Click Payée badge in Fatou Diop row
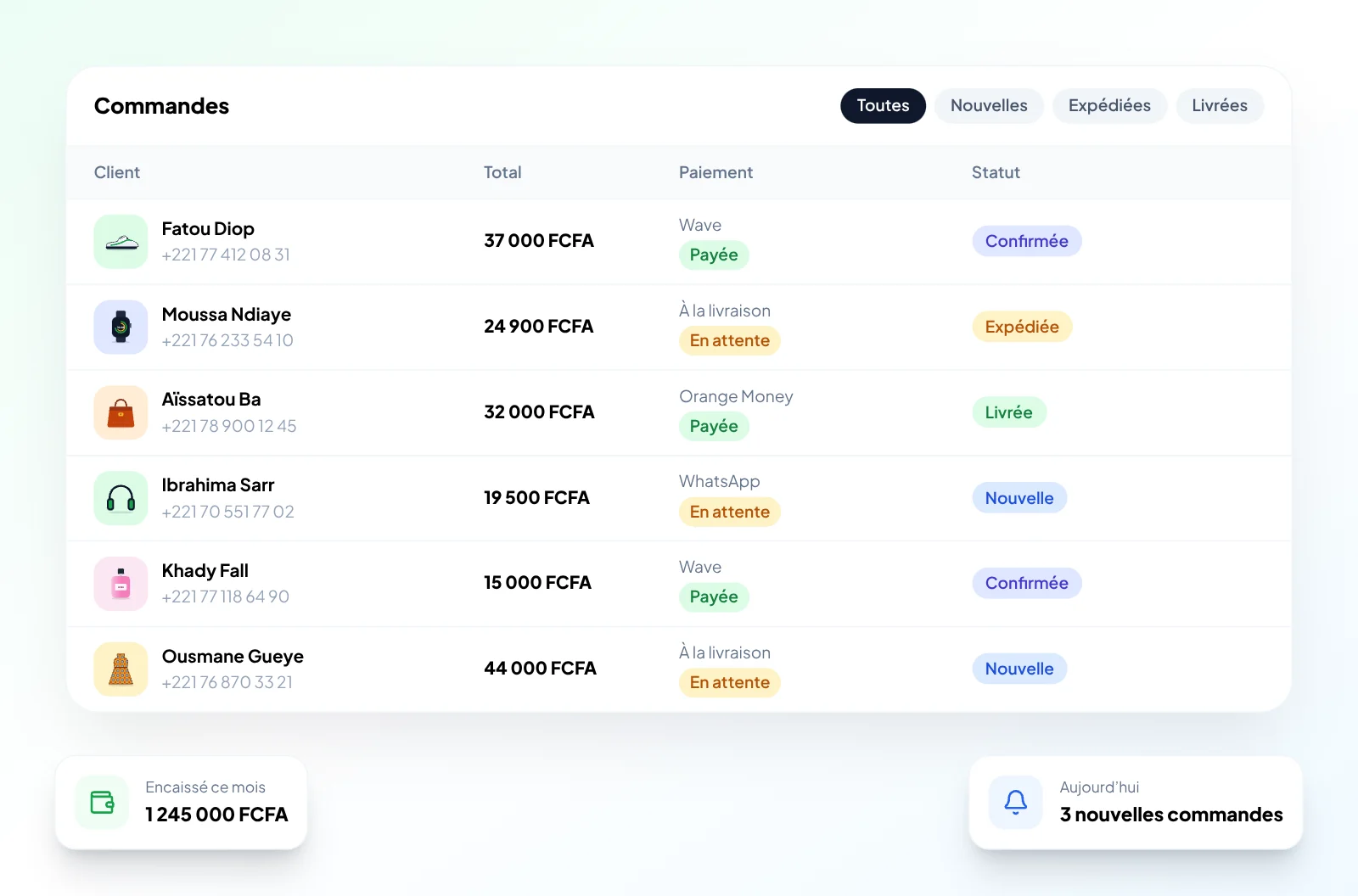The height and width of the screenshot is (896, 1358). (714, 255)
